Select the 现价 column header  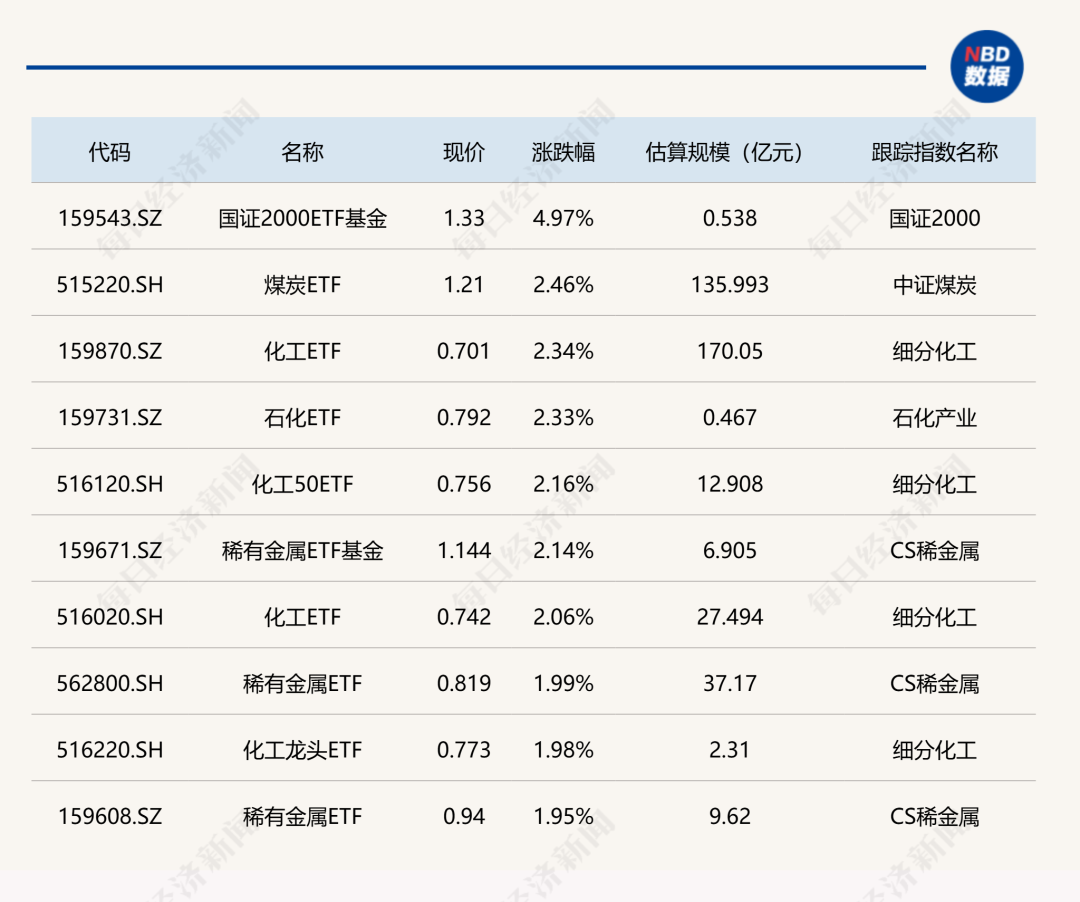point(464,151)
